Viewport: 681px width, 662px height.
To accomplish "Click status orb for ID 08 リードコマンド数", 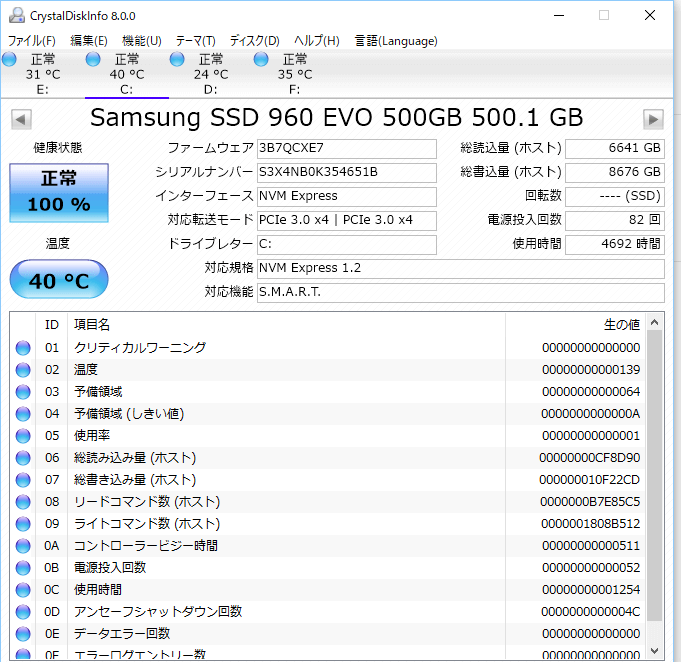I will (23, 502).
